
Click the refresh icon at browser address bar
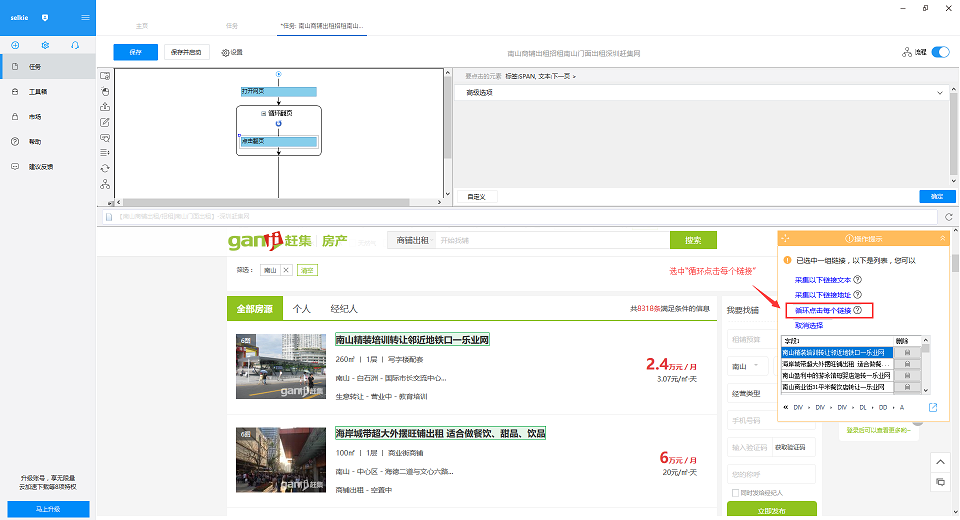(x=949, y=217)
